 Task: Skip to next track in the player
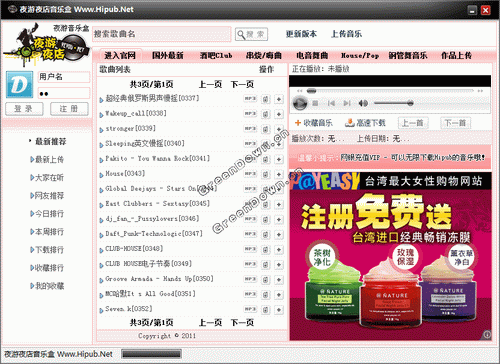click(x=347, y=103)
